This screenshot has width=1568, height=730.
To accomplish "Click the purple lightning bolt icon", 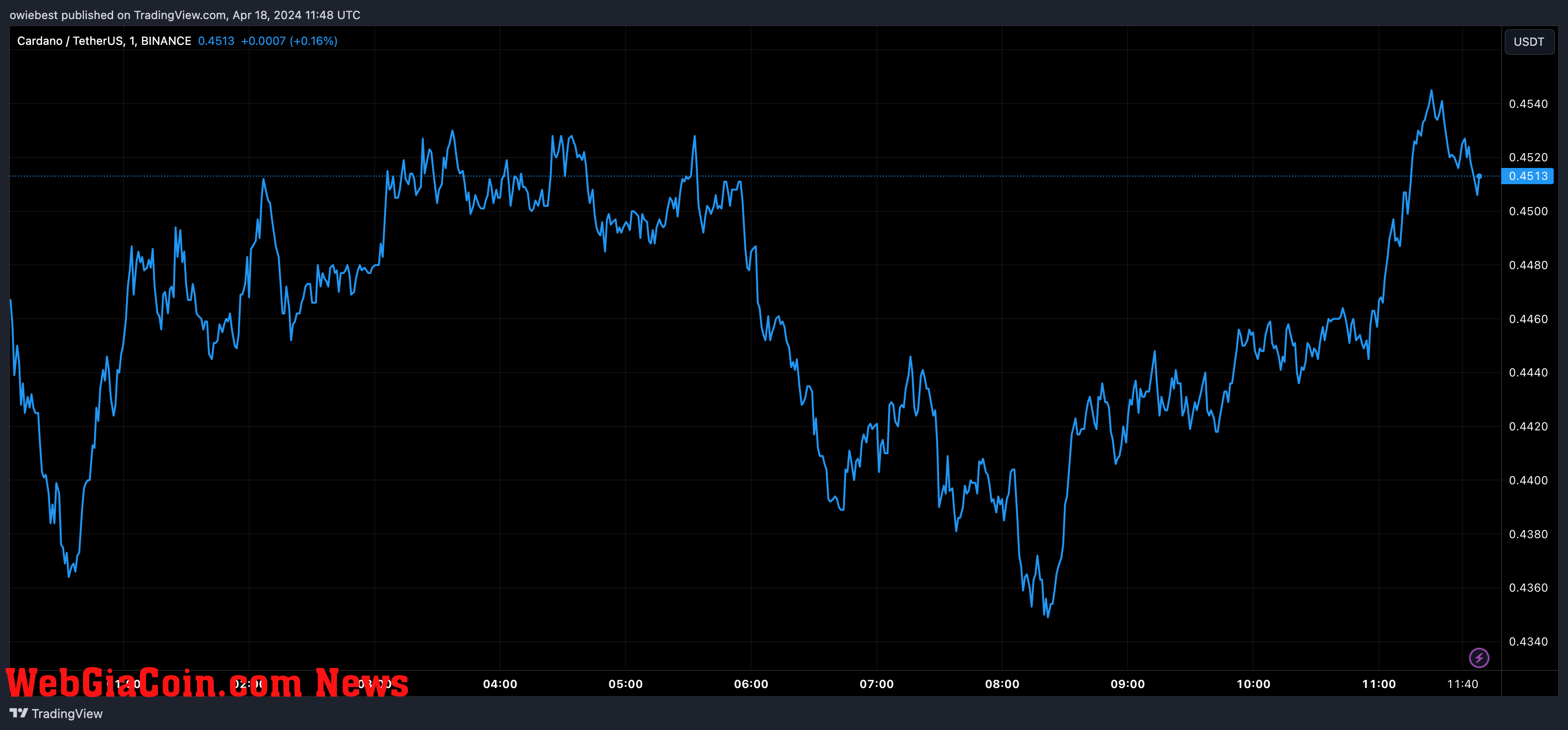I will point(1478,657).
